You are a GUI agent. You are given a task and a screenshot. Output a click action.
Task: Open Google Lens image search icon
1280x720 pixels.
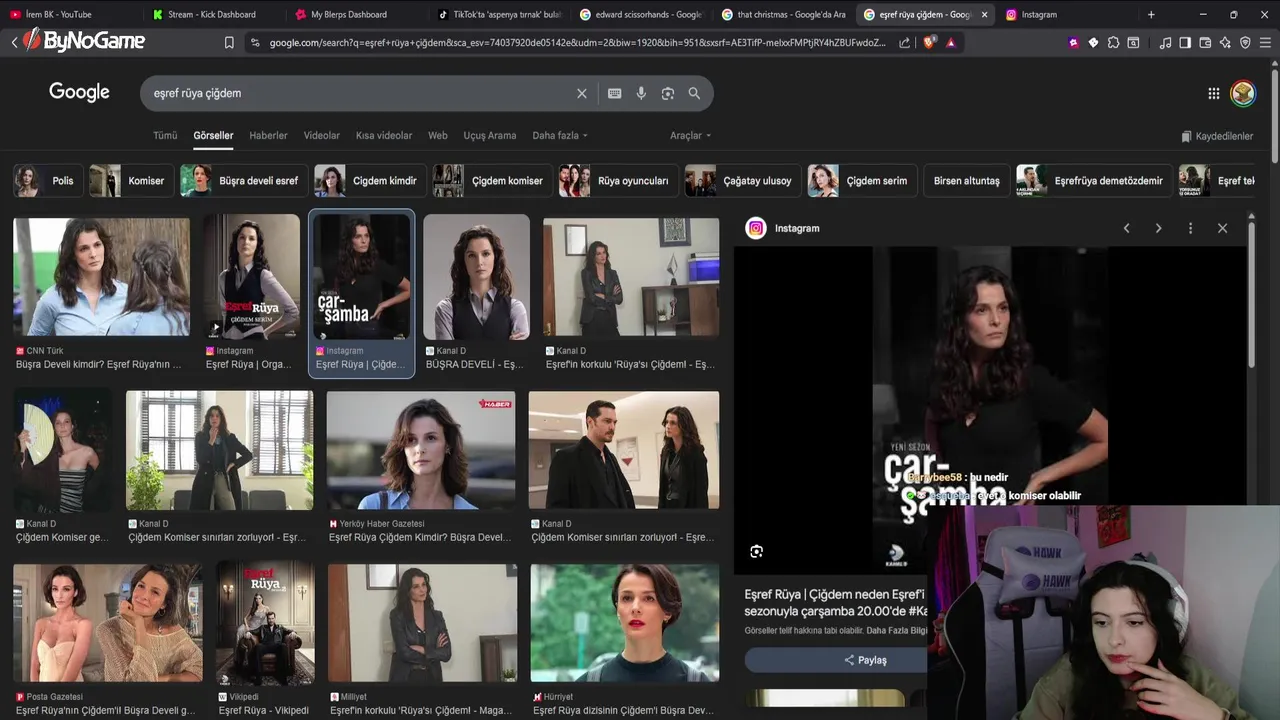(668, 93)
